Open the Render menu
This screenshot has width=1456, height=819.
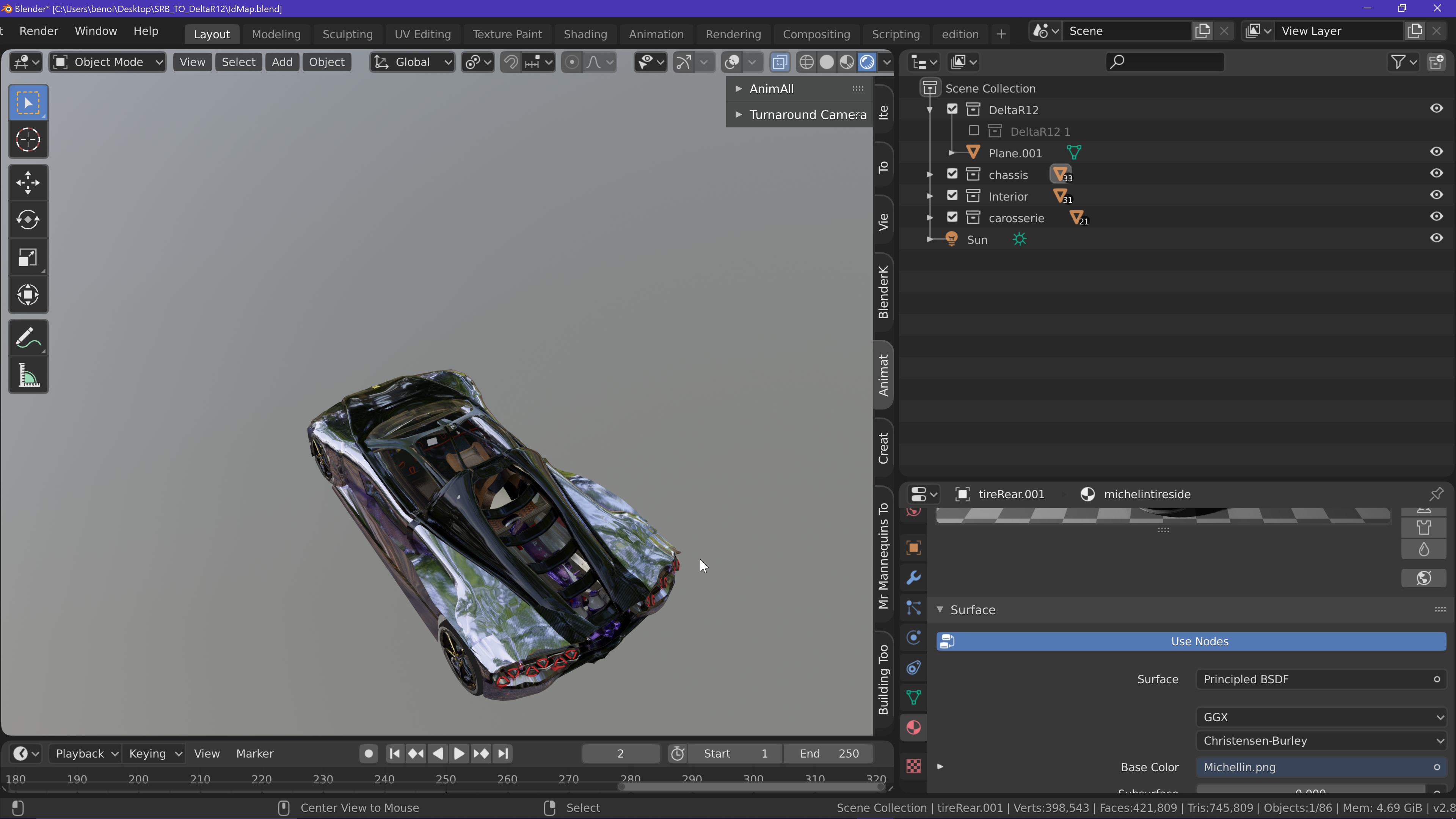38,31
